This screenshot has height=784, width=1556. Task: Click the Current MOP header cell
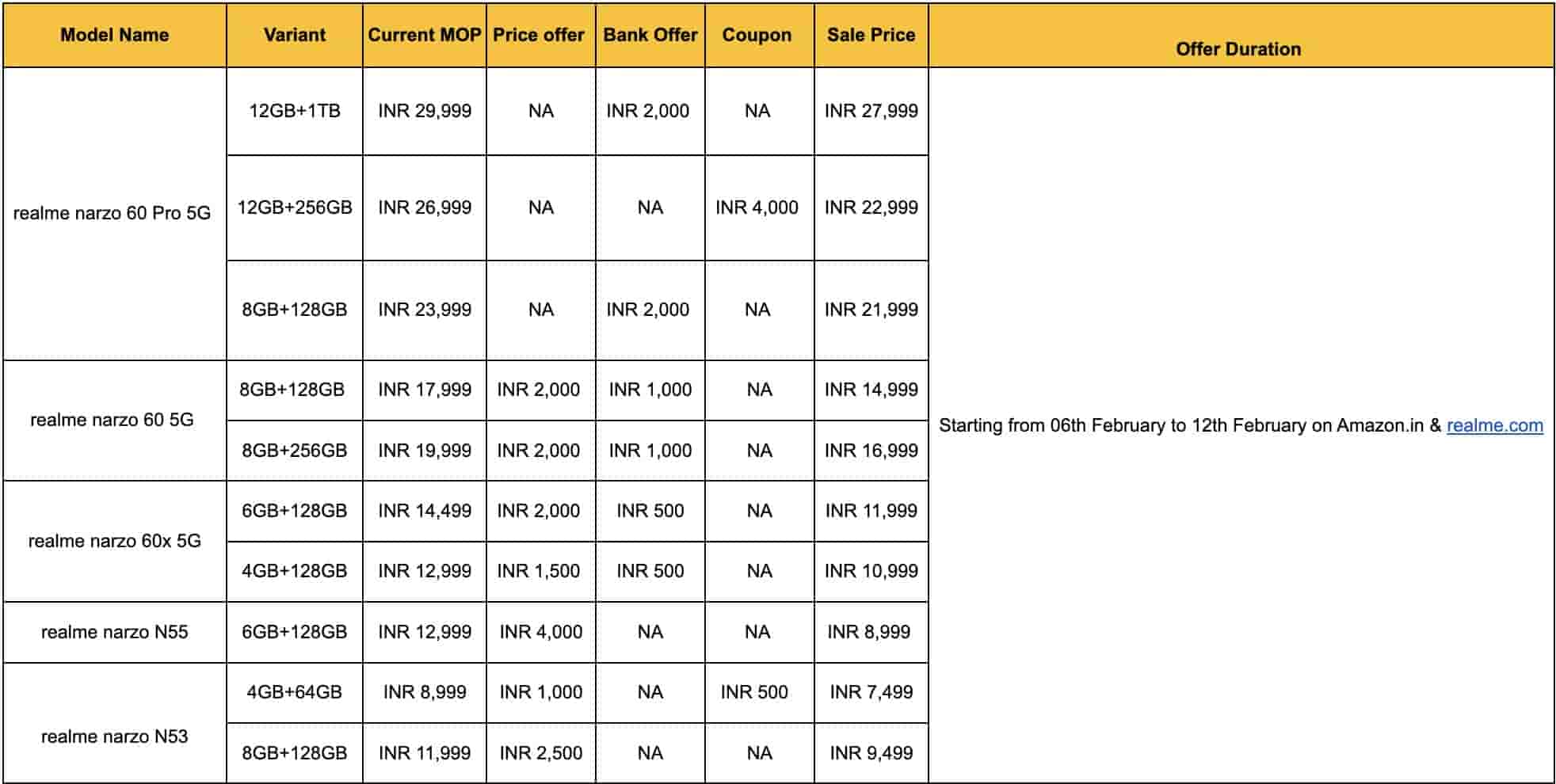(425, 35)
